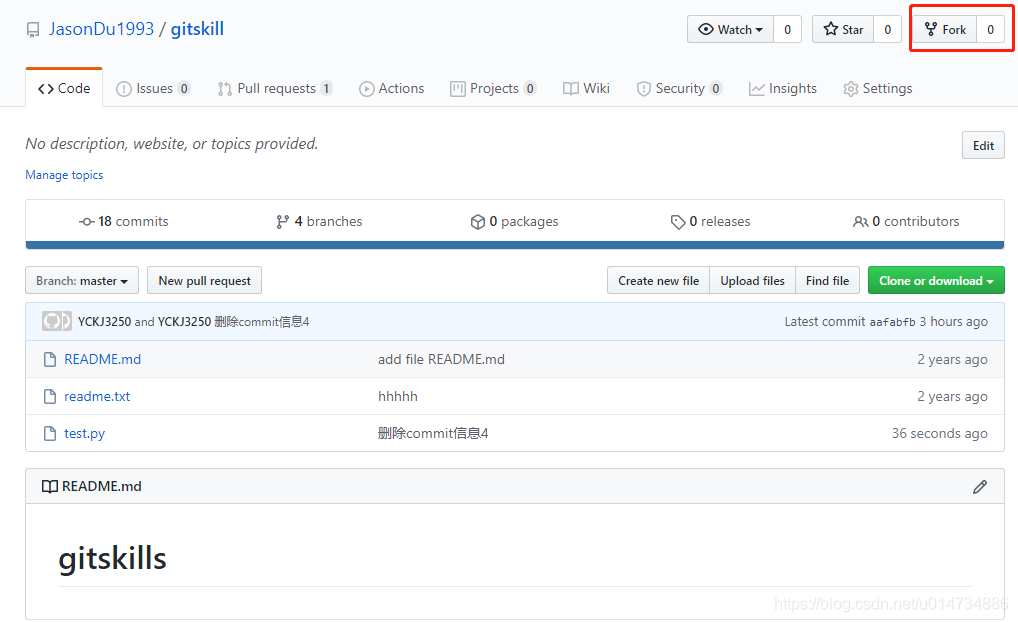Viewport: 1018px width, 622px height.
Task: Click the commit author avatar thumbnails
Action: [56, 321]
